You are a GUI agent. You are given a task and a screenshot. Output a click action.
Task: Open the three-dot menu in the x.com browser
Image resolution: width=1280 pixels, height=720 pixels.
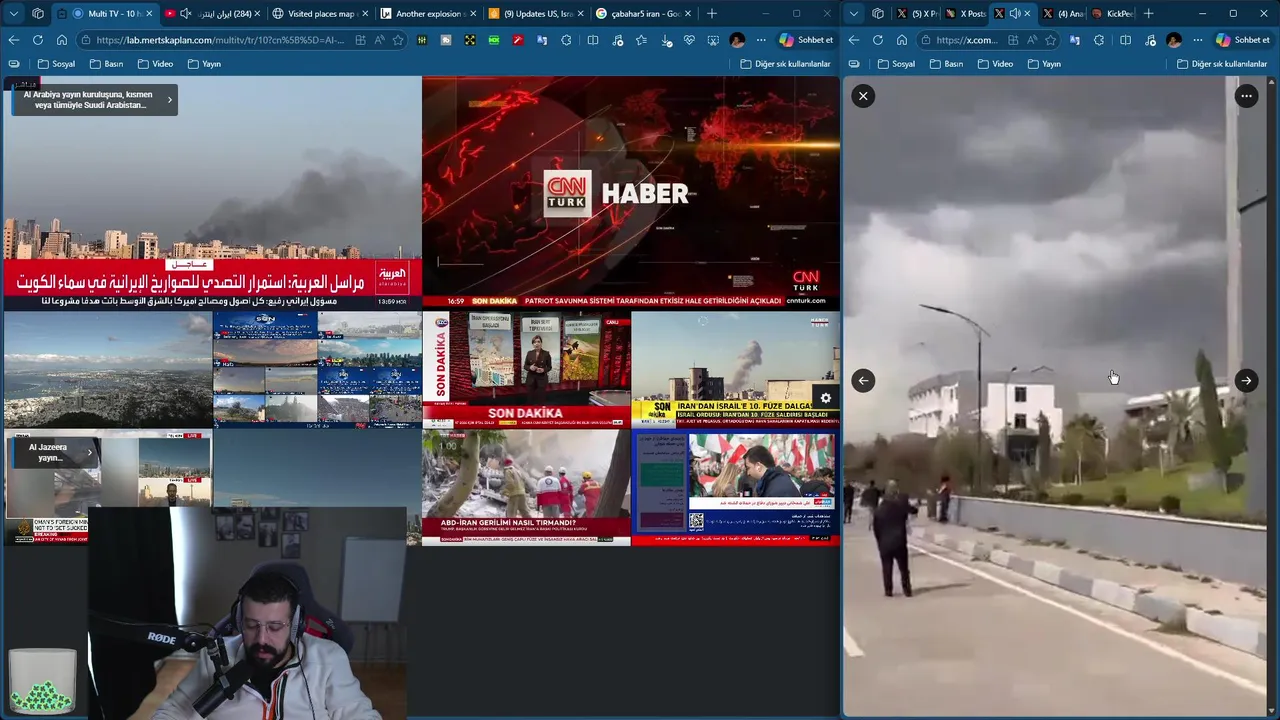pos(1198,40)
